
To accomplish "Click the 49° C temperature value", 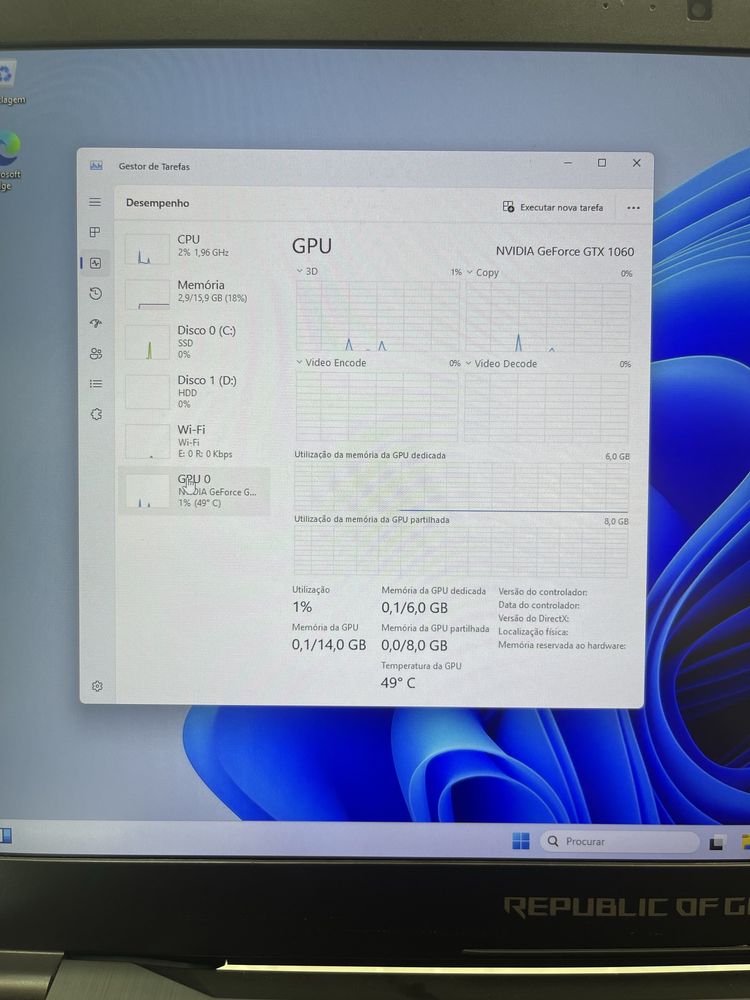I will (398, 683).
